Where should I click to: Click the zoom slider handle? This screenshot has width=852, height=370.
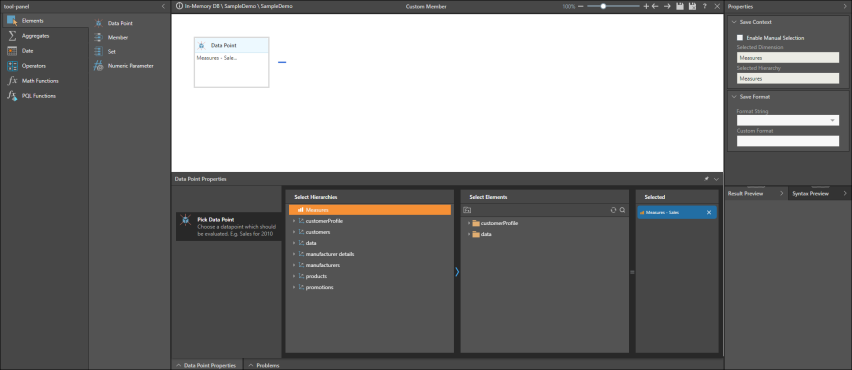click(603, 6)
